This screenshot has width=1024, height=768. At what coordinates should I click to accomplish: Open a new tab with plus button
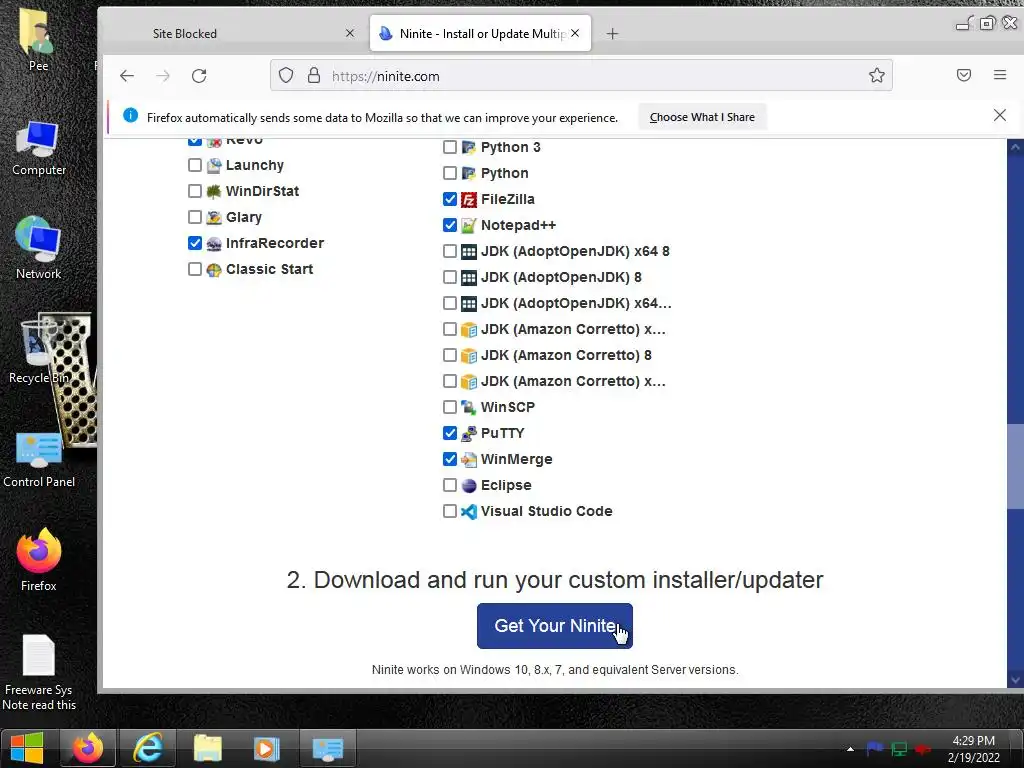tap(612, 34)
